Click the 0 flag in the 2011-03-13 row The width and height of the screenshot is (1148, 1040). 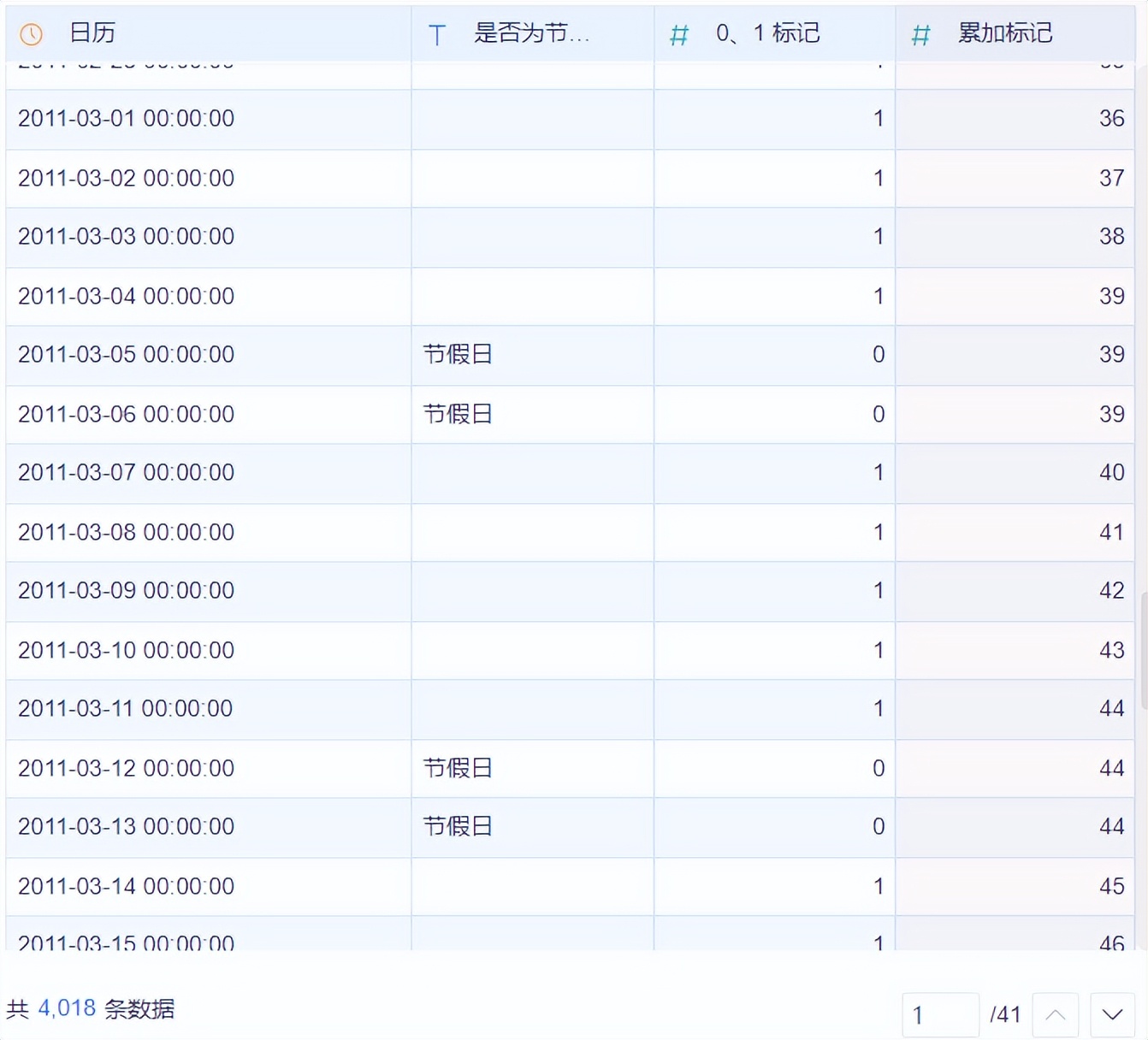coord(879,826)
